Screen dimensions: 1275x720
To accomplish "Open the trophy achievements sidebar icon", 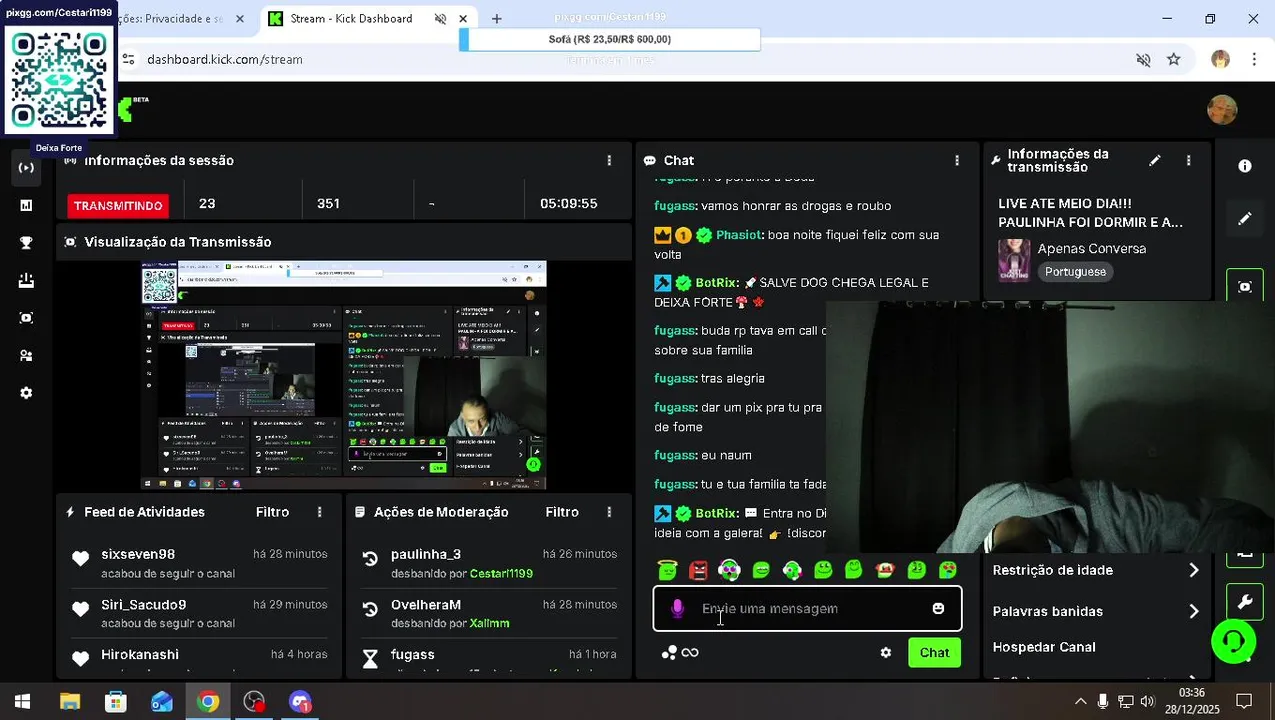I will click(x=26, y=243).
